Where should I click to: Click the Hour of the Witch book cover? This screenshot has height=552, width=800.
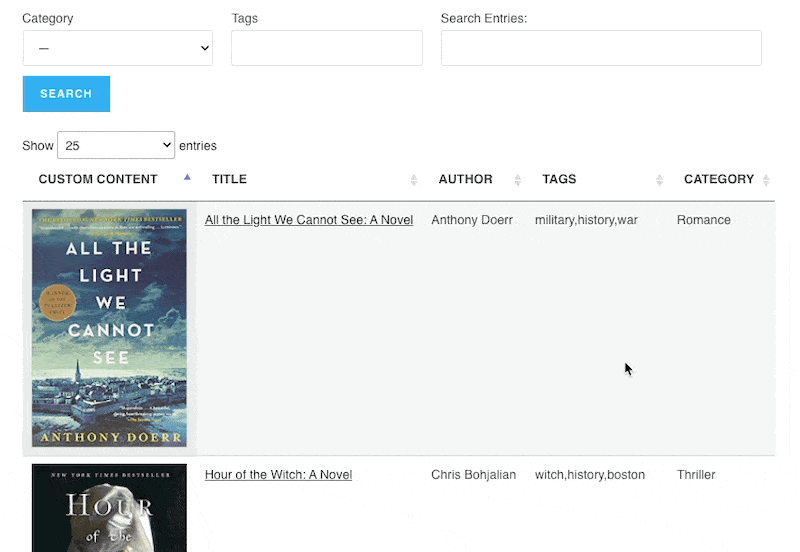coord(109,508)
